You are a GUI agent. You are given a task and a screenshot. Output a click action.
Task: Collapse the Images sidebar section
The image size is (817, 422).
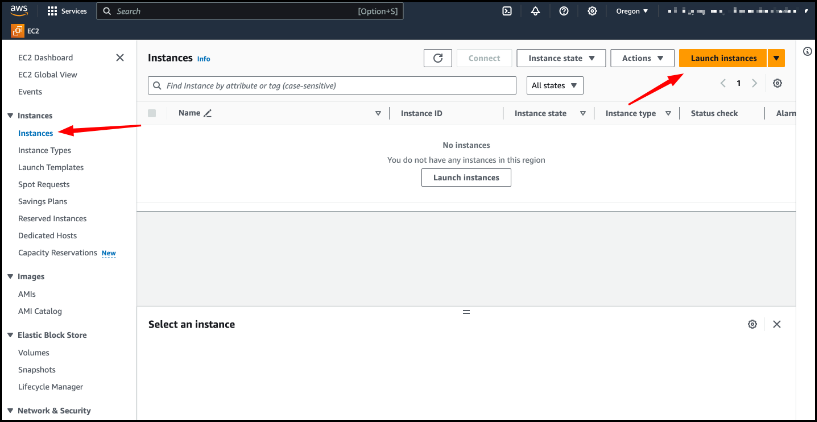tap(10, 277)
